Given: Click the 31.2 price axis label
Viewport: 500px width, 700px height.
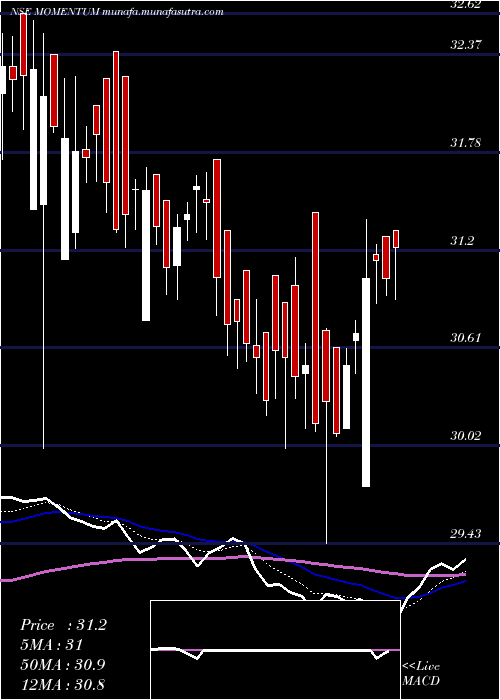Looking at the screenshot, I should pyautogui.click(x=460, y=241).
